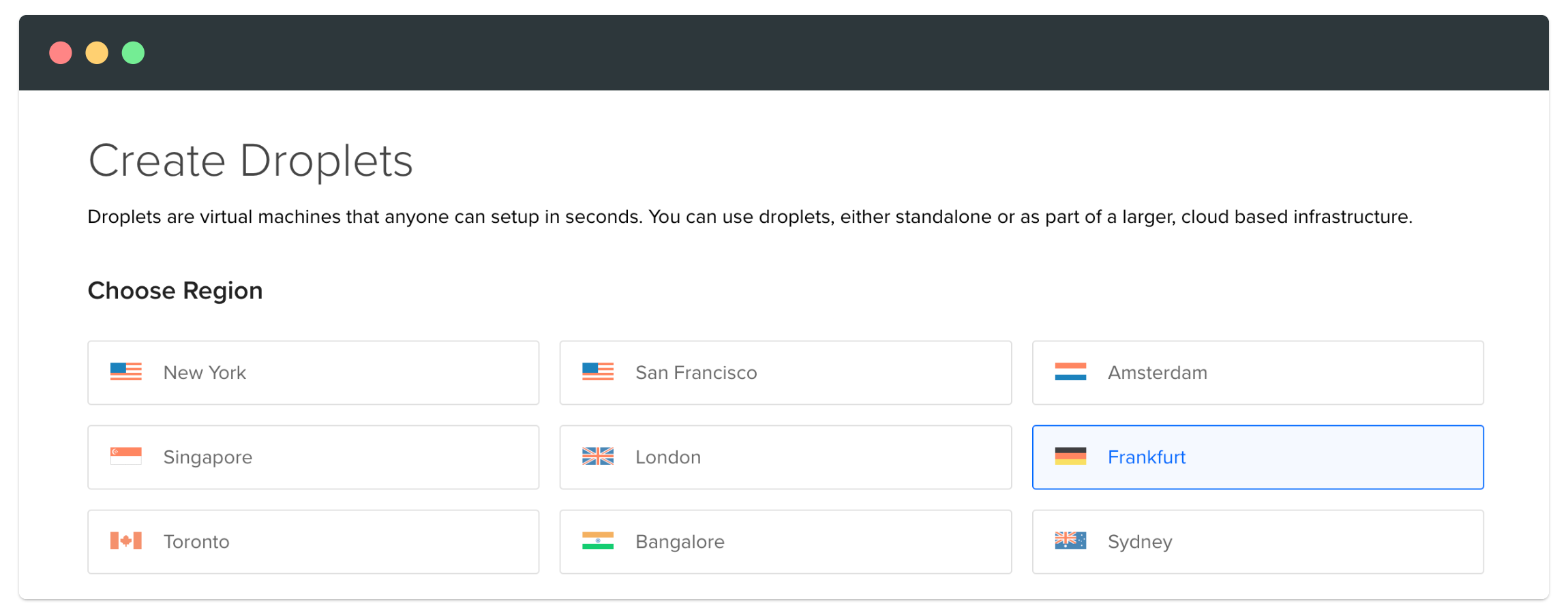This screenshot has width=1568, height=614.
Task: Click the yellow minimize window button
Action: tap(97, 53)
